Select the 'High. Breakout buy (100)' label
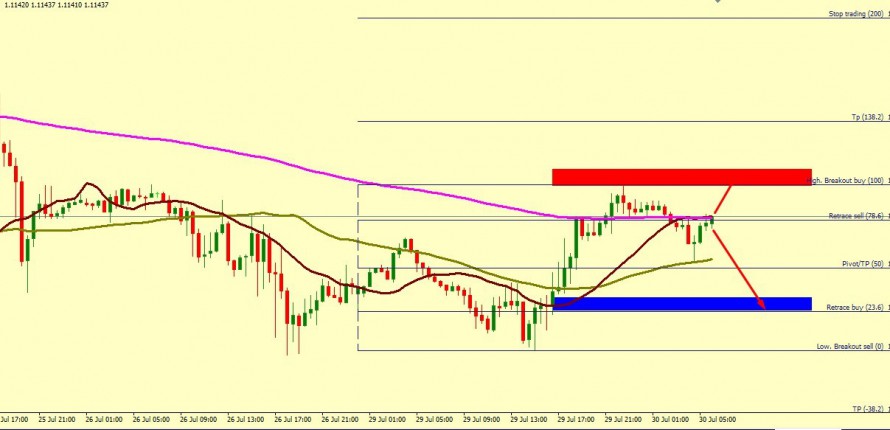This screenshot has height=430, width=890. (x=849, y=181)
